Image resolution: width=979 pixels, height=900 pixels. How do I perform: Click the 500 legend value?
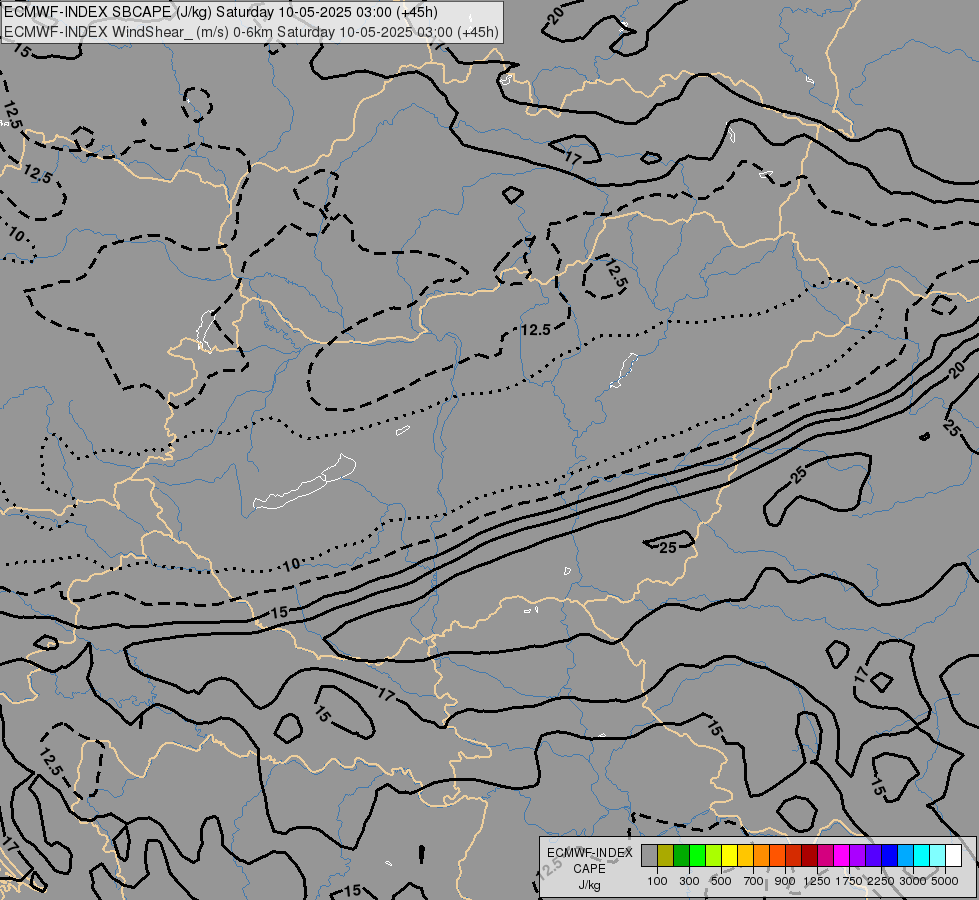pyautogui.click(x=721, y=881)
